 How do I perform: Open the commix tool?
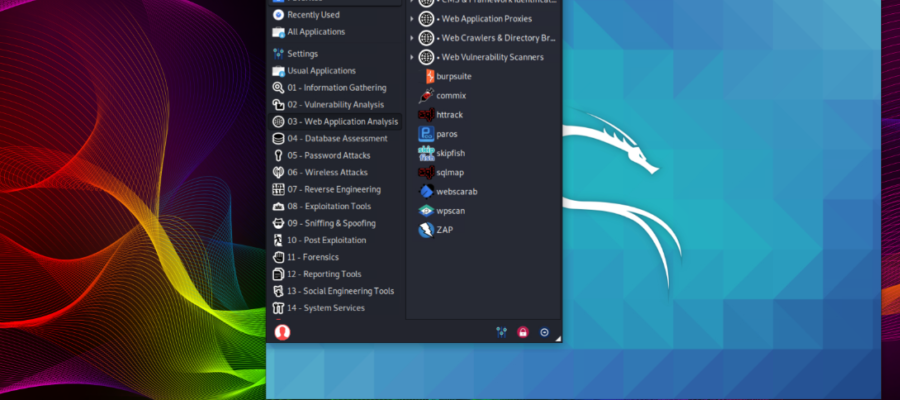click(x=442, y=95)
